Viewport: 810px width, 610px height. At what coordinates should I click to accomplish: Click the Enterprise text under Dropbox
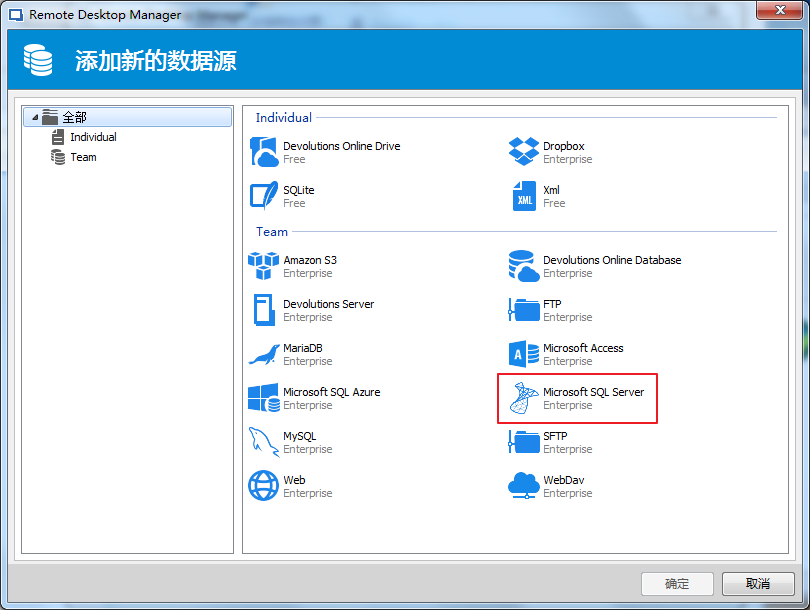568,159
